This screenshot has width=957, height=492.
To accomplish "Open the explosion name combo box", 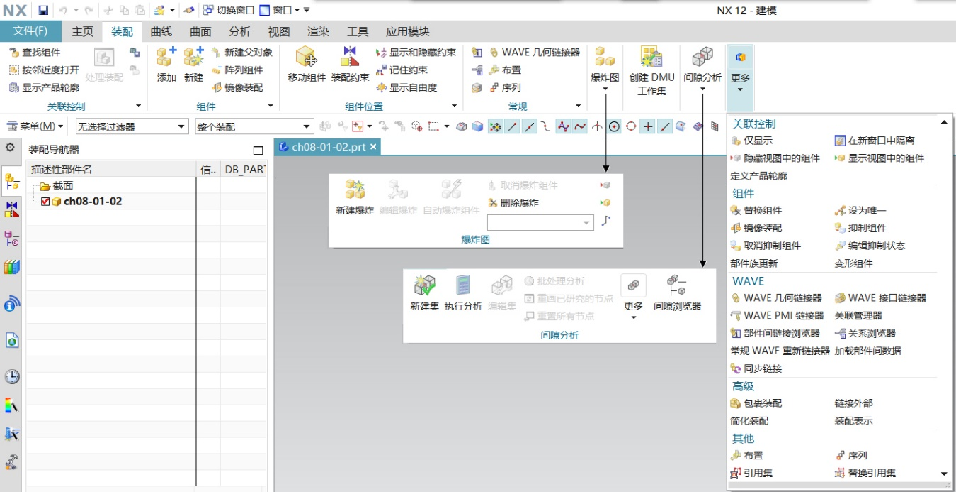I will (541, 222).
